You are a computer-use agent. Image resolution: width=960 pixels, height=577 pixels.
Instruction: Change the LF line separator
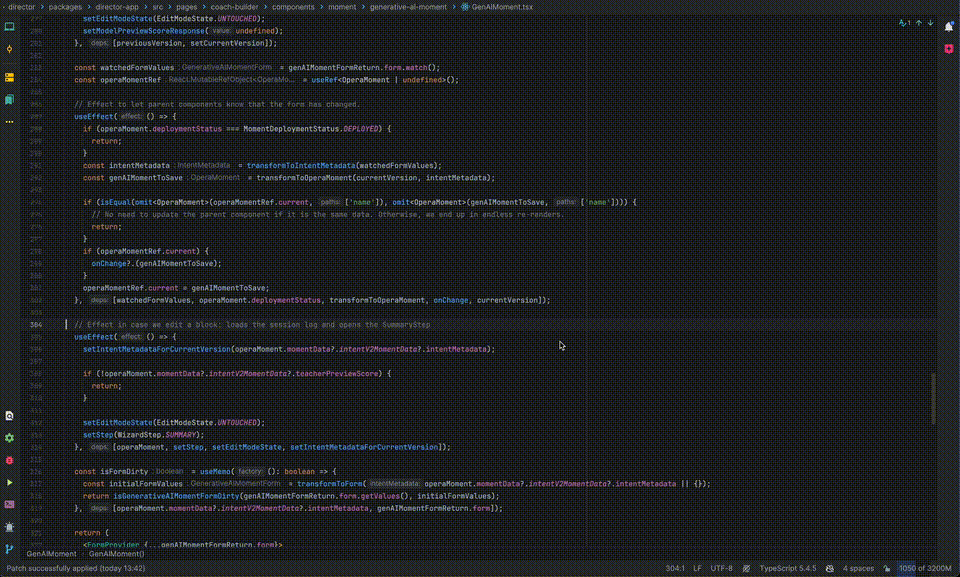click(x=697, y=568)
